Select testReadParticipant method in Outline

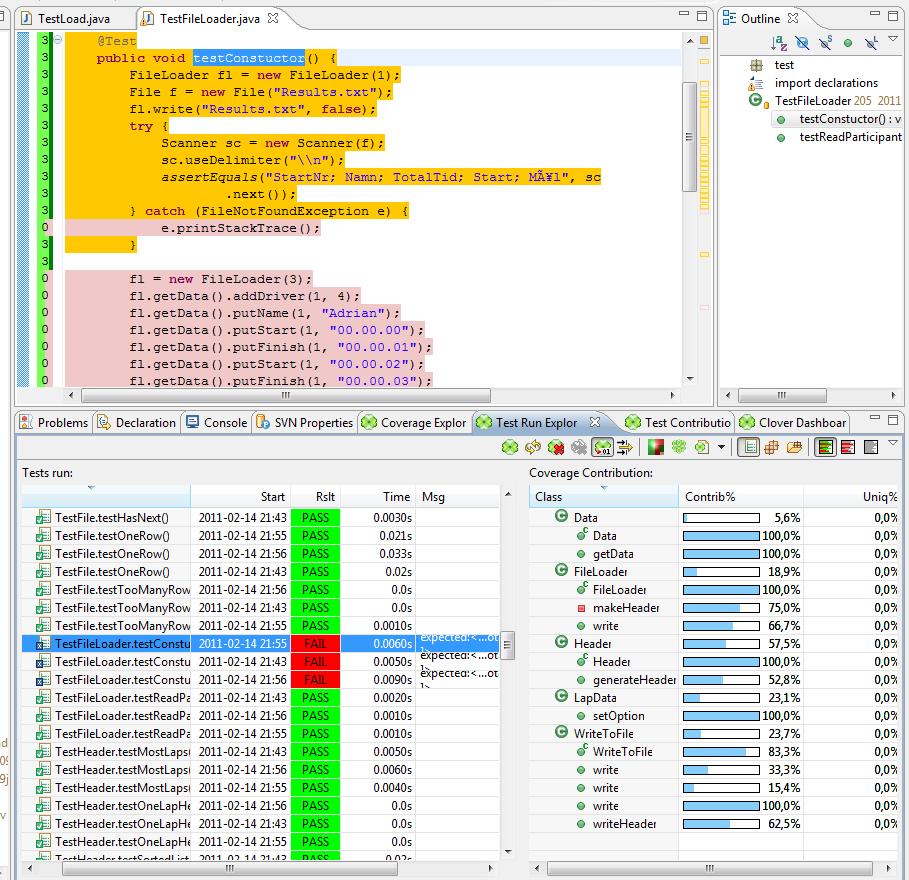coord(850,137)
